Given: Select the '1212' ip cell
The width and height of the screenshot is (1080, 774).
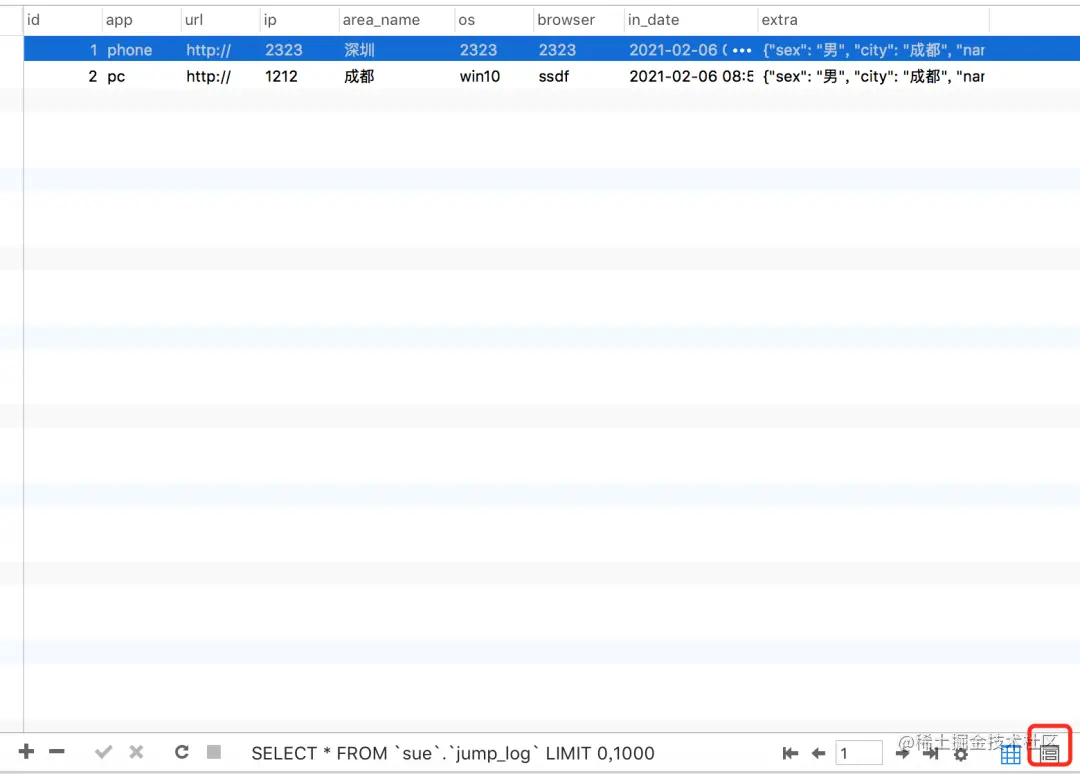Looking at the screenshot, I should tap(299, 76).
